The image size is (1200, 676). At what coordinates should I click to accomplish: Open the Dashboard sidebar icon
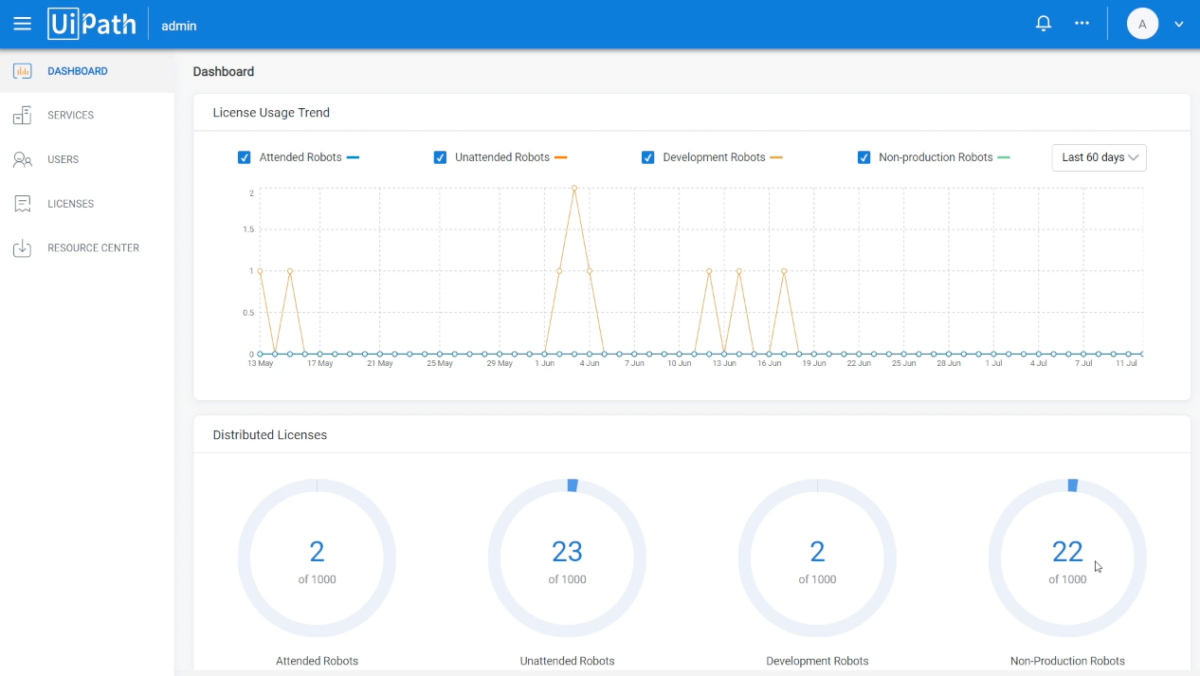pyautogui.click(x=22, y=71)
